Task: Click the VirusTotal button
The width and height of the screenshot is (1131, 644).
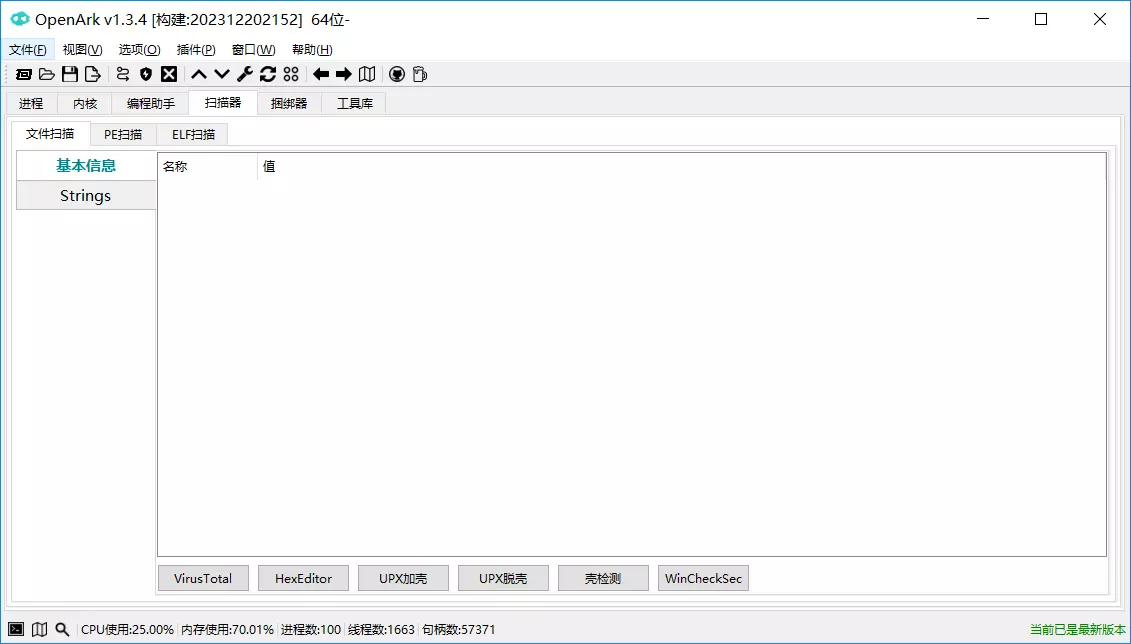Action: [203, 578]
